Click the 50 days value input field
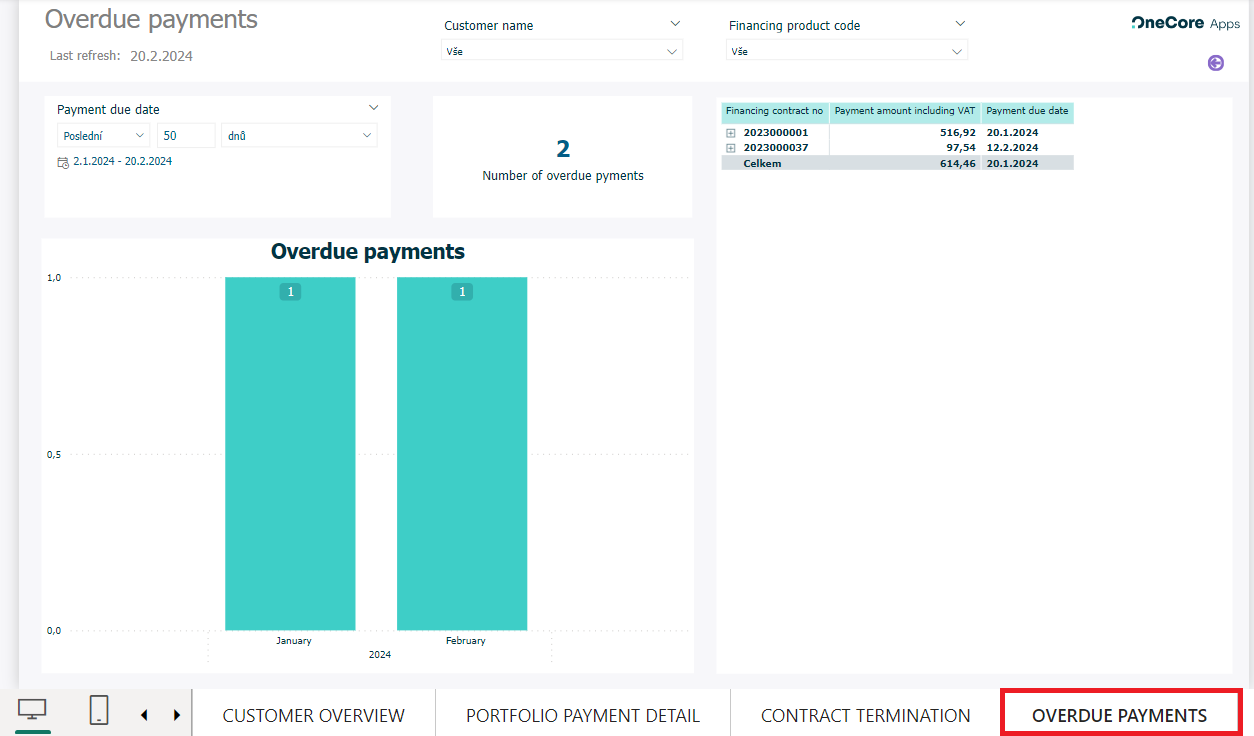The width and height of the screenshot is (1254, 736). pos(185,135)
